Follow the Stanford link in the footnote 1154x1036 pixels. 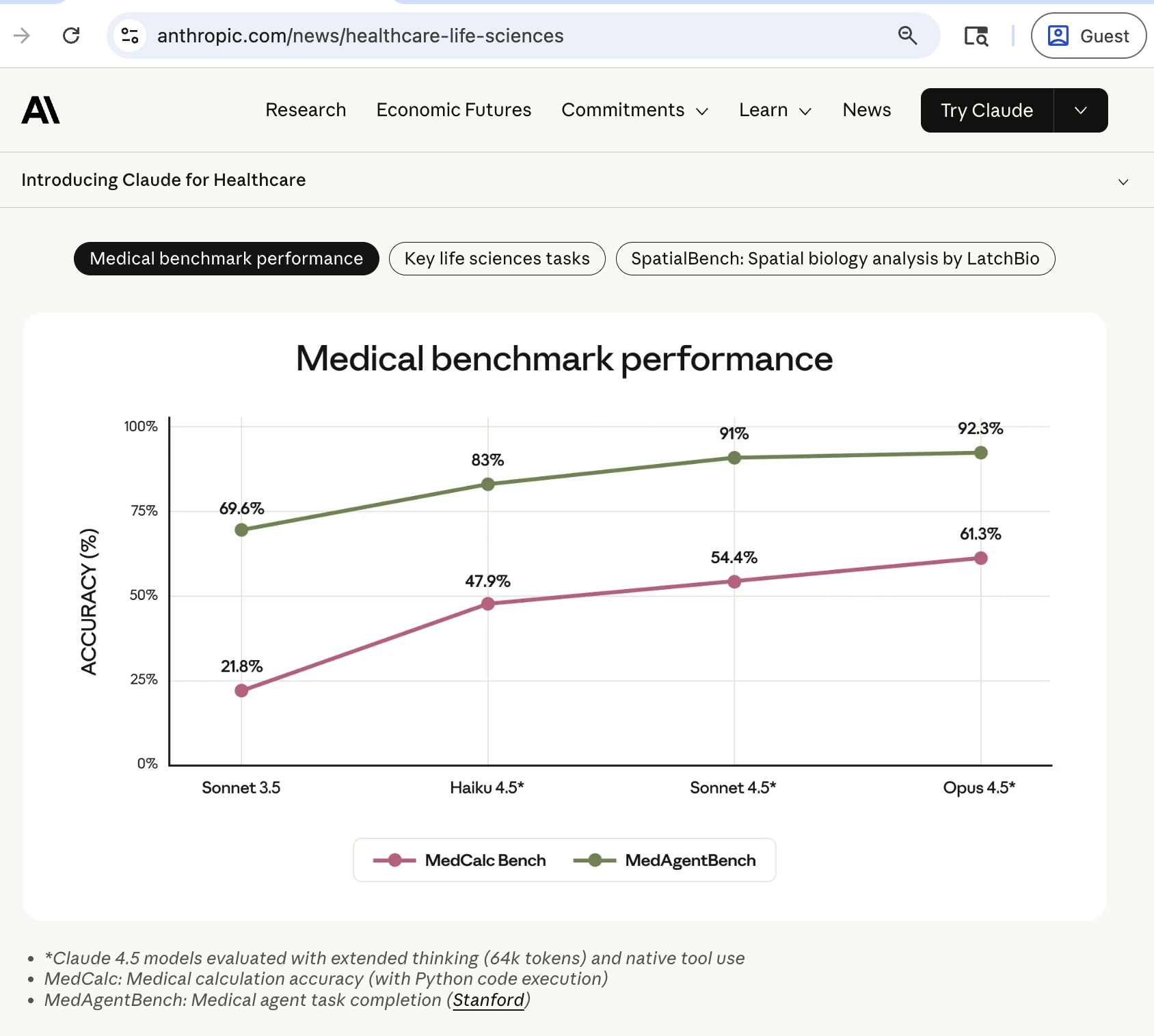488,1000
